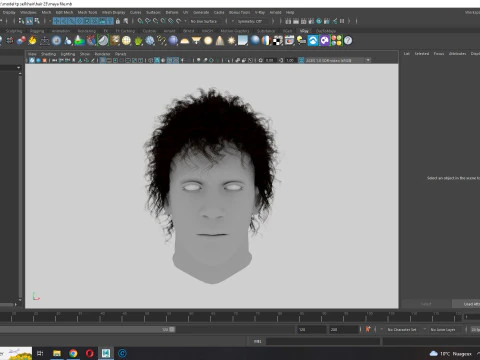Toggle the lock selection padlock icon

coord(118,21)
